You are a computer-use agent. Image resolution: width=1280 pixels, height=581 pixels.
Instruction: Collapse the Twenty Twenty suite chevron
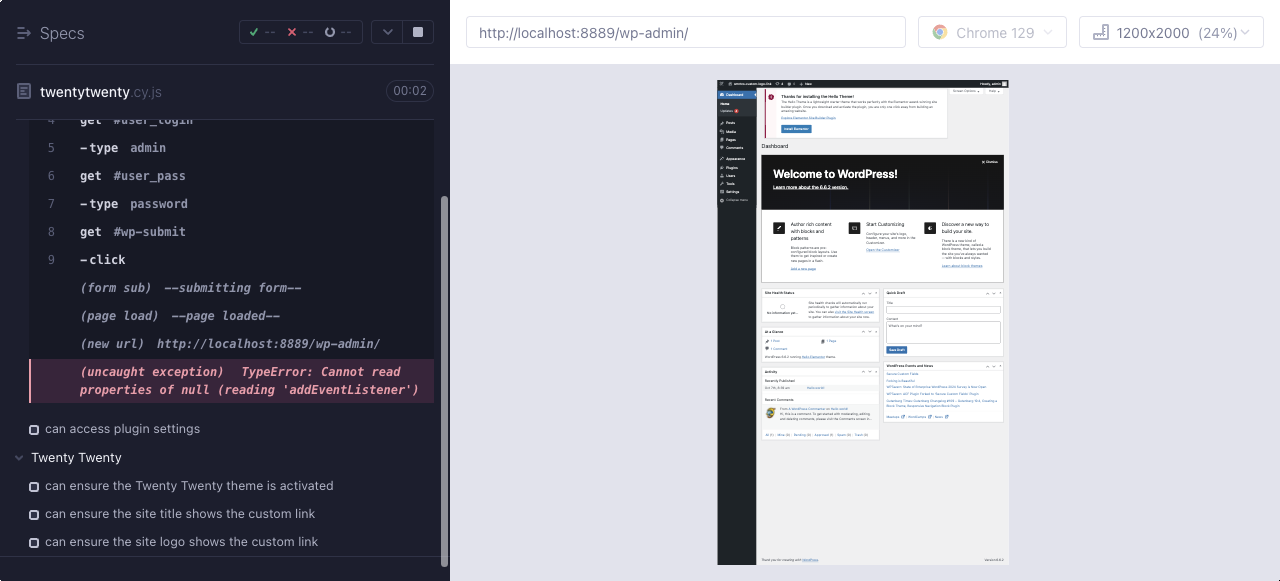coord(19,458)
